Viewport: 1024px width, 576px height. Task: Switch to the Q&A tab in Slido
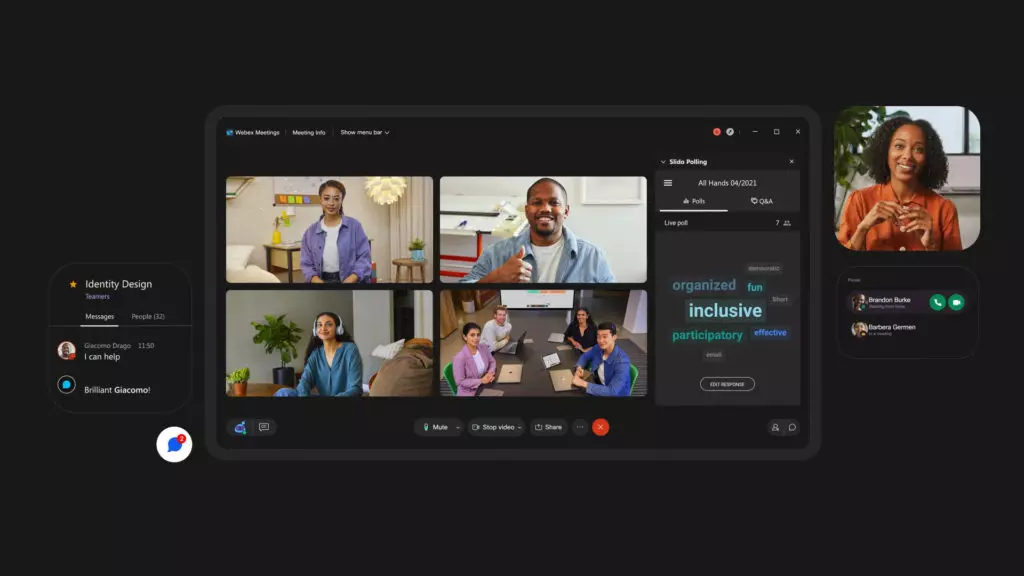(x=761, y=200)
